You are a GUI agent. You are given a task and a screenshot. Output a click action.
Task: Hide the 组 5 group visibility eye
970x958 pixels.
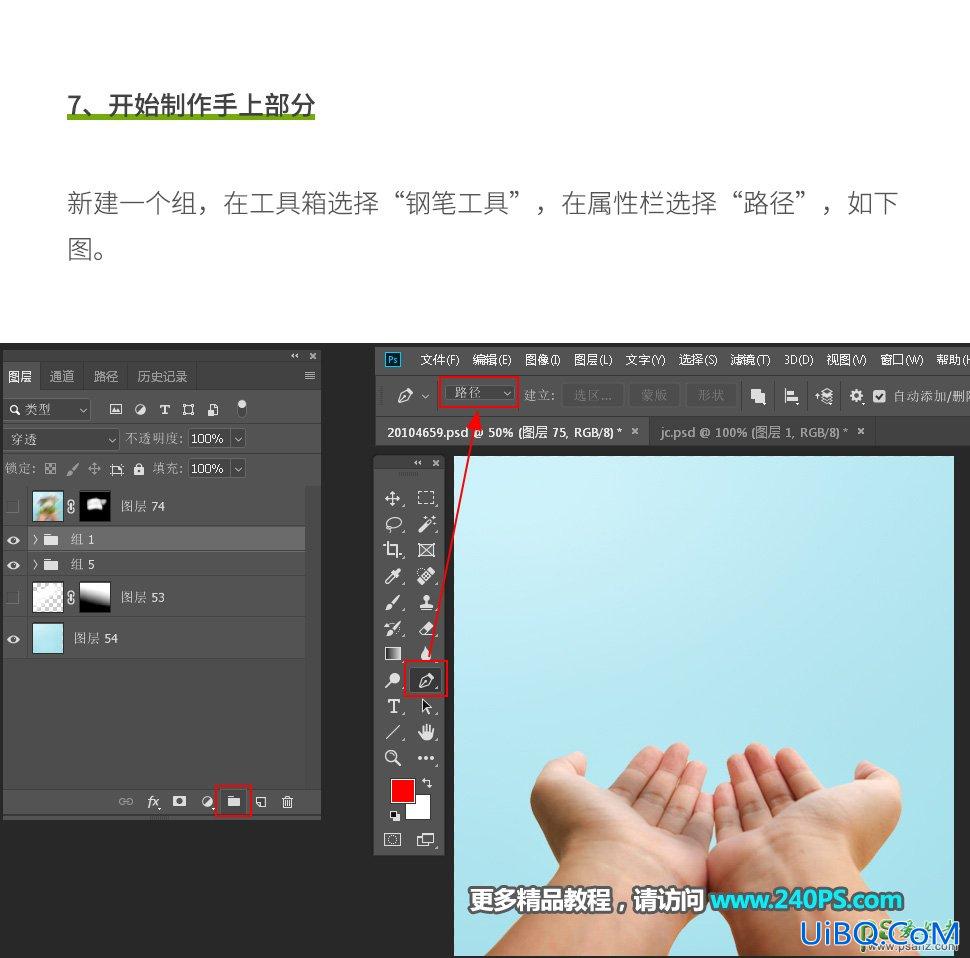[13, 565]
